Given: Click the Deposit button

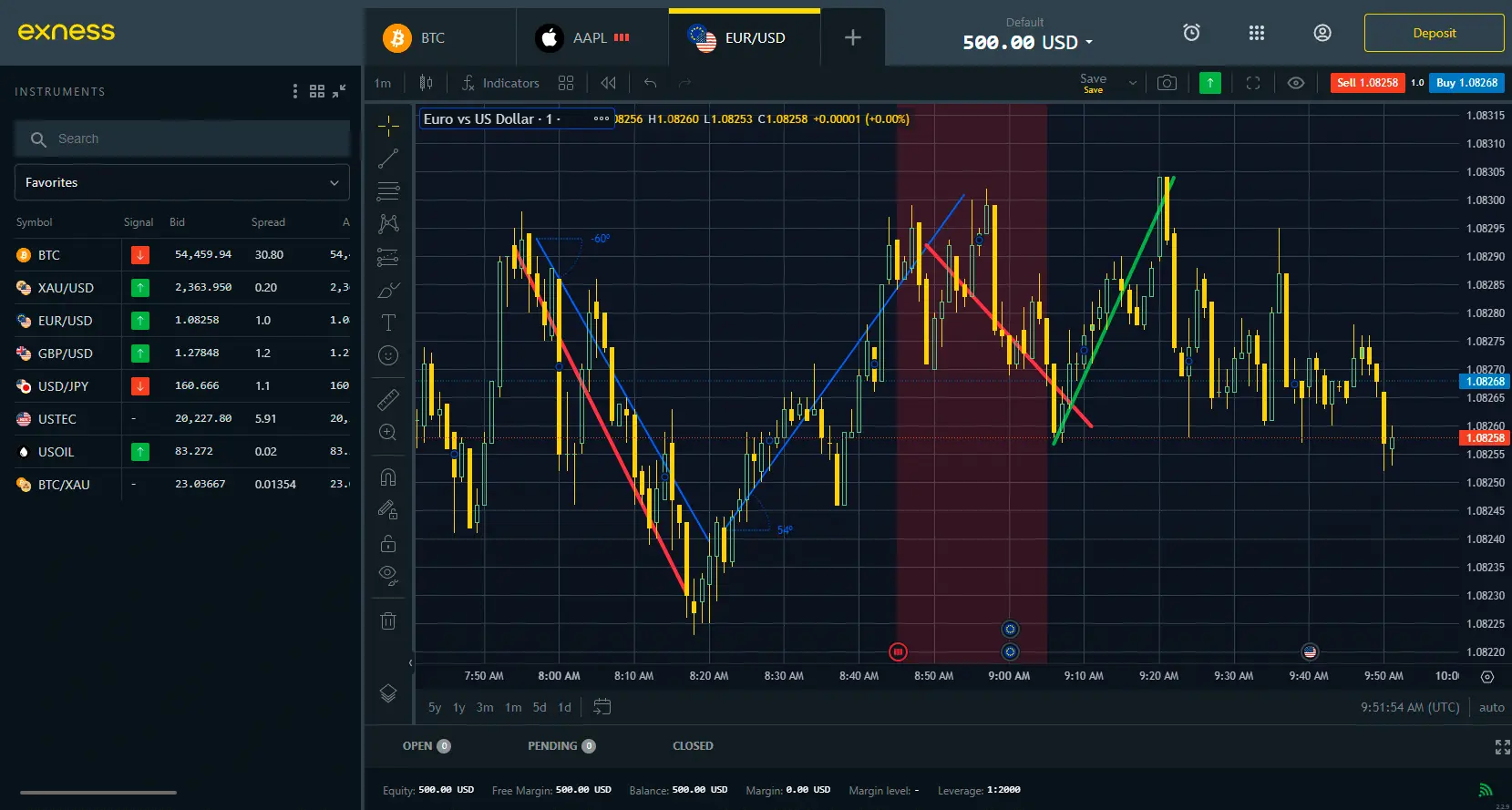Looking at the screenshot, I should 1434,33.
